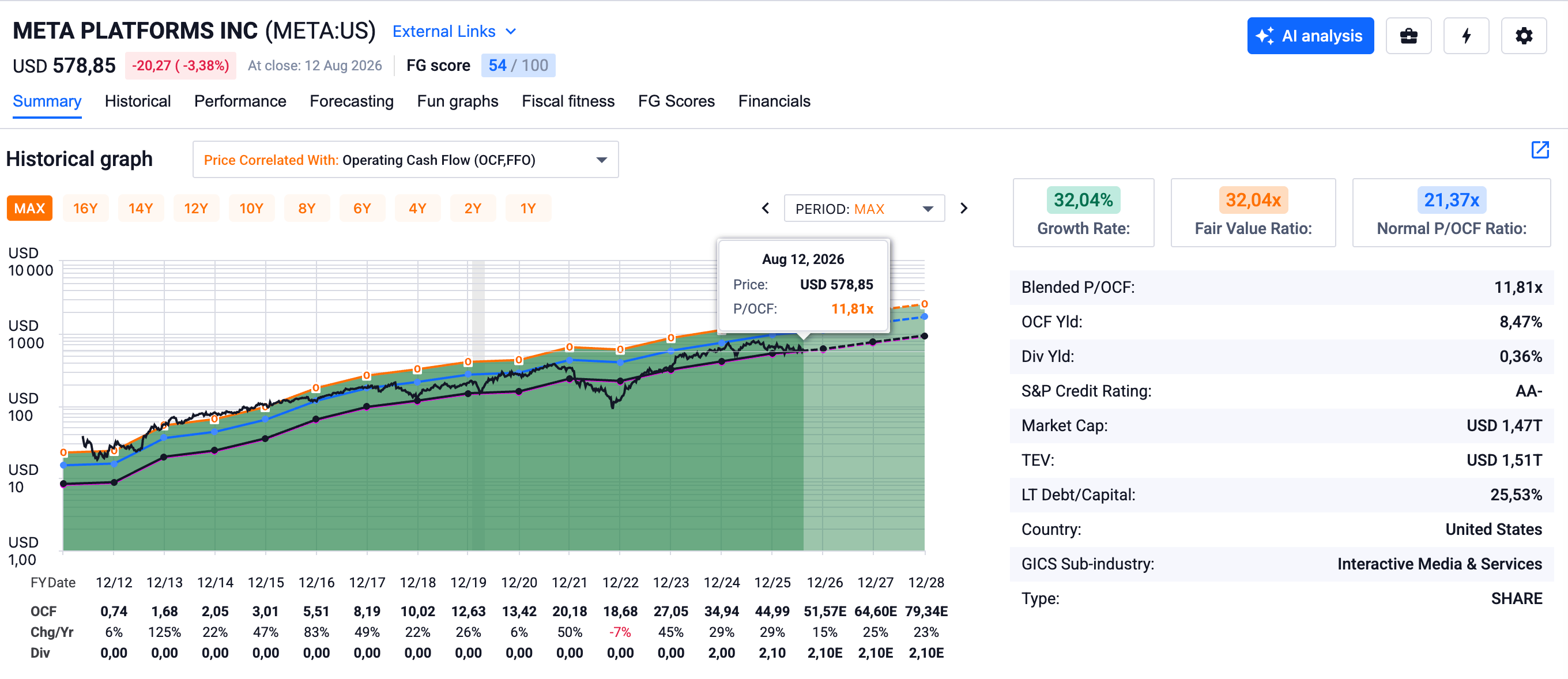This screenshot has height=679, width=1568.
Task: Click the FG score 54 / 100 badge
Action: click(518, 66)
